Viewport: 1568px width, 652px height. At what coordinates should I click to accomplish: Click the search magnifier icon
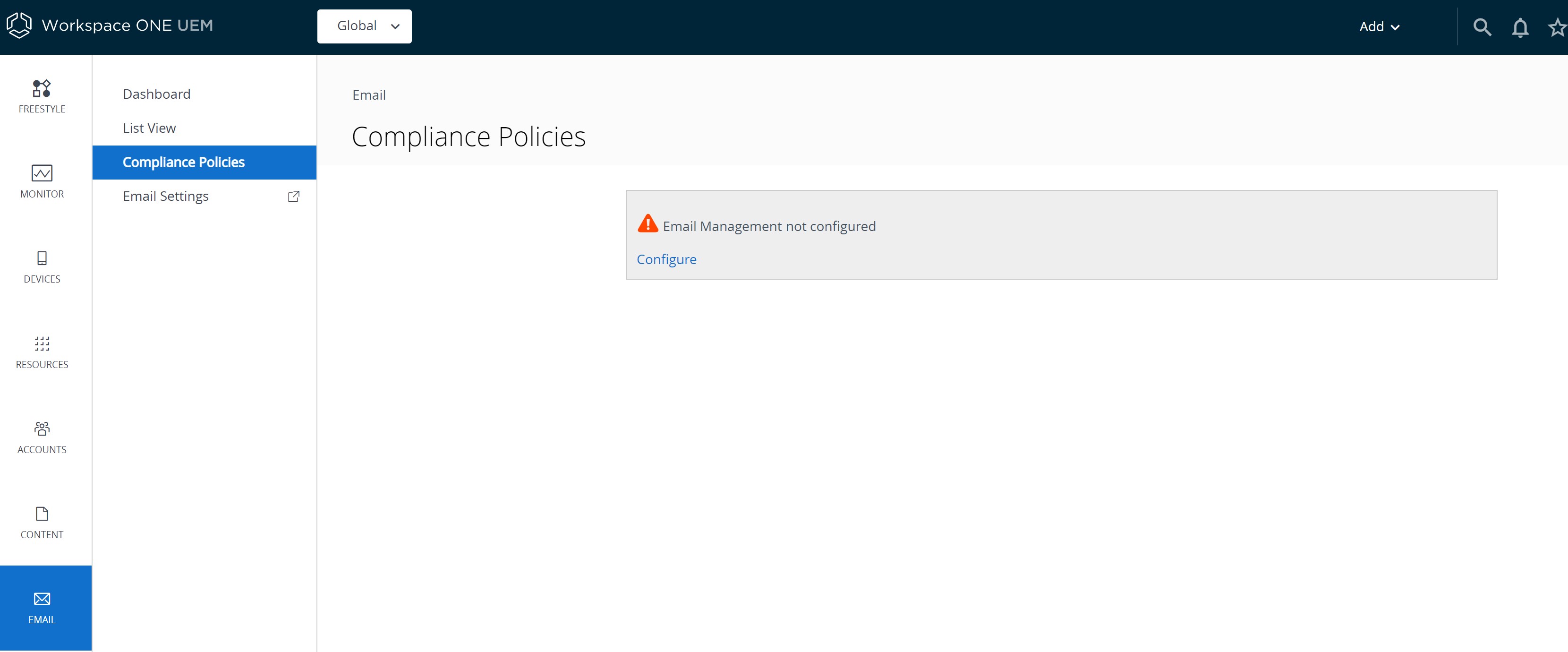pyautogui.click(x=1482, y=27)
